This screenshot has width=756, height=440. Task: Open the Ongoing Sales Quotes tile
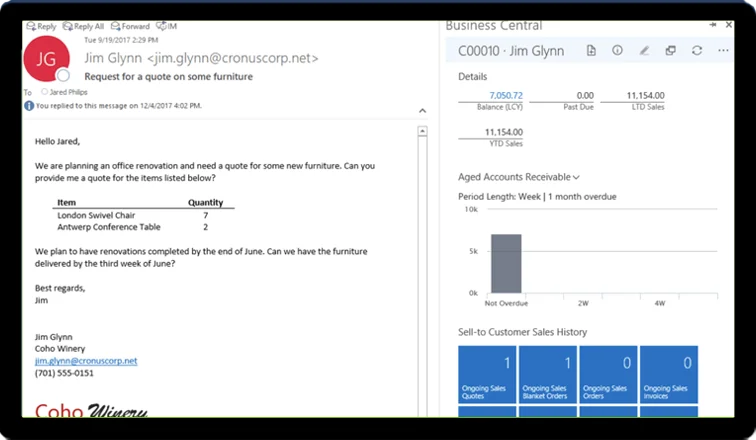pyautogui.click(x=486, y=374)
